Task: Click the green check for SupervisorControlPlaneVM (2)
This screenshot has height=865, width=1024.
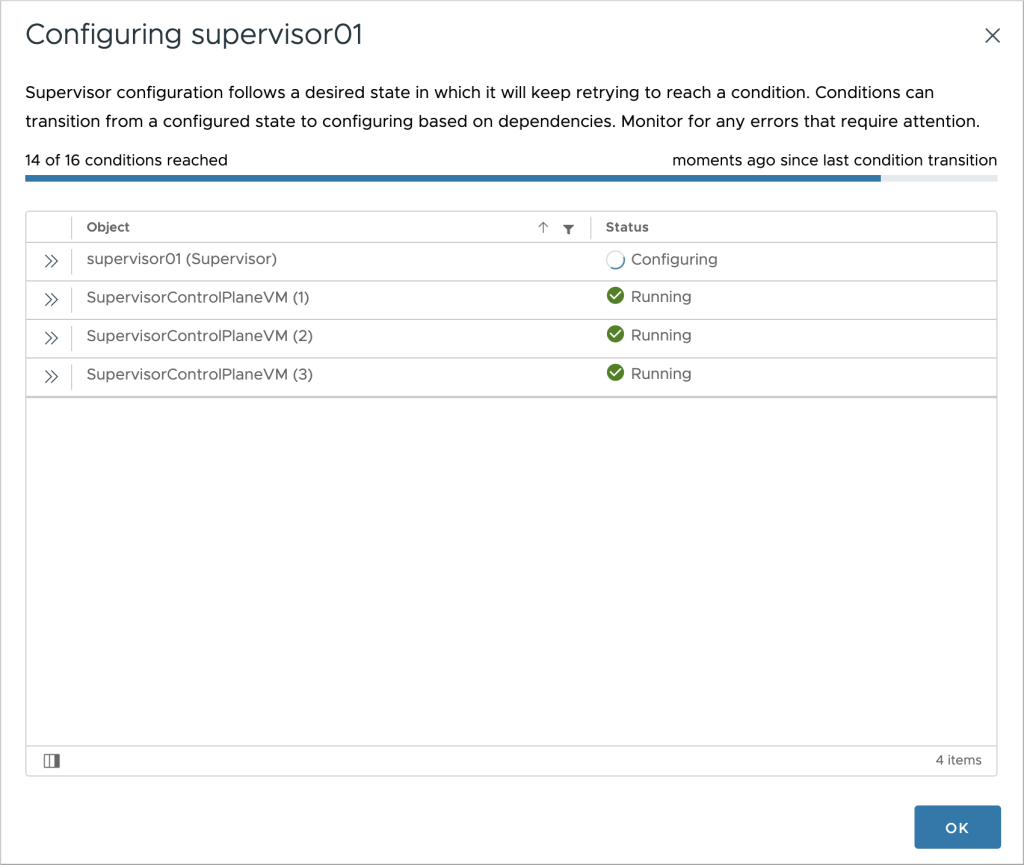Action: [615, 334]
